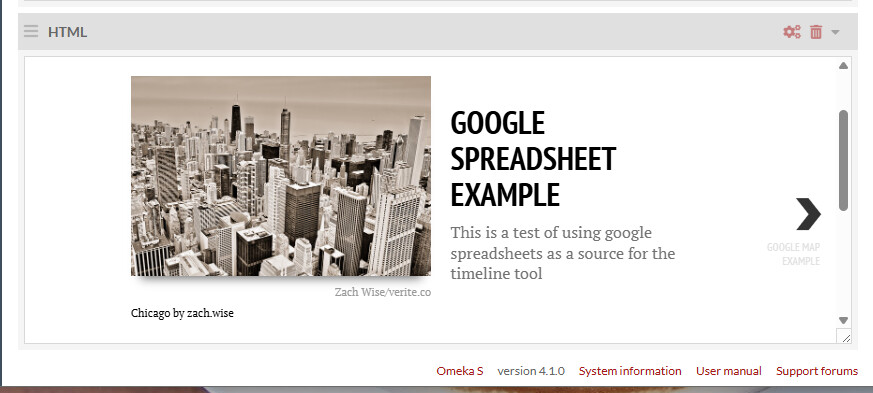Image resolution: width=873 pixels, height=393 pixels.
Task: Open the Omeka S link
Action: tap(459, 371)
